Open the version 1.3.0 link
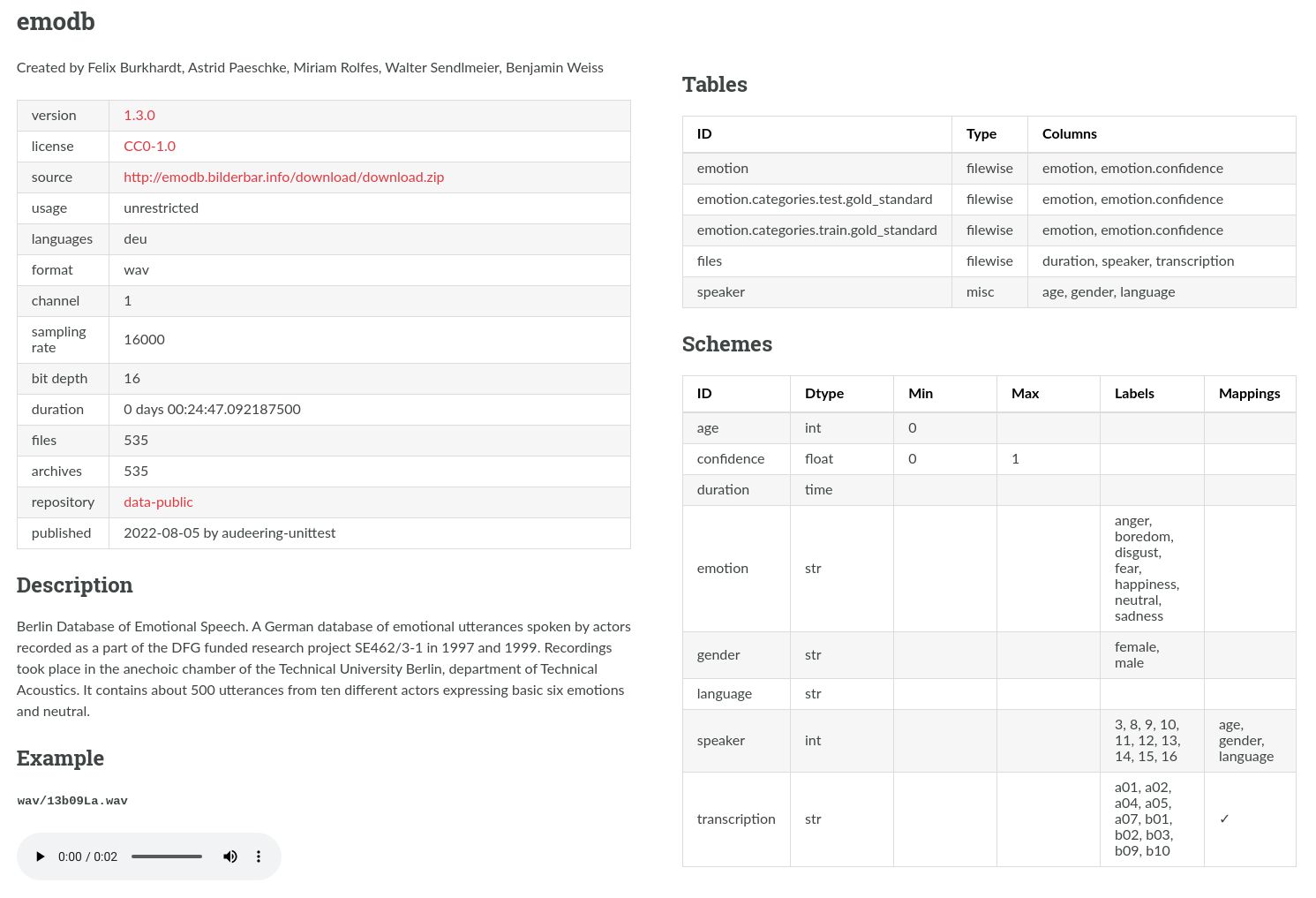Viewport: 1316px width, 898px height. click(139, 116)
